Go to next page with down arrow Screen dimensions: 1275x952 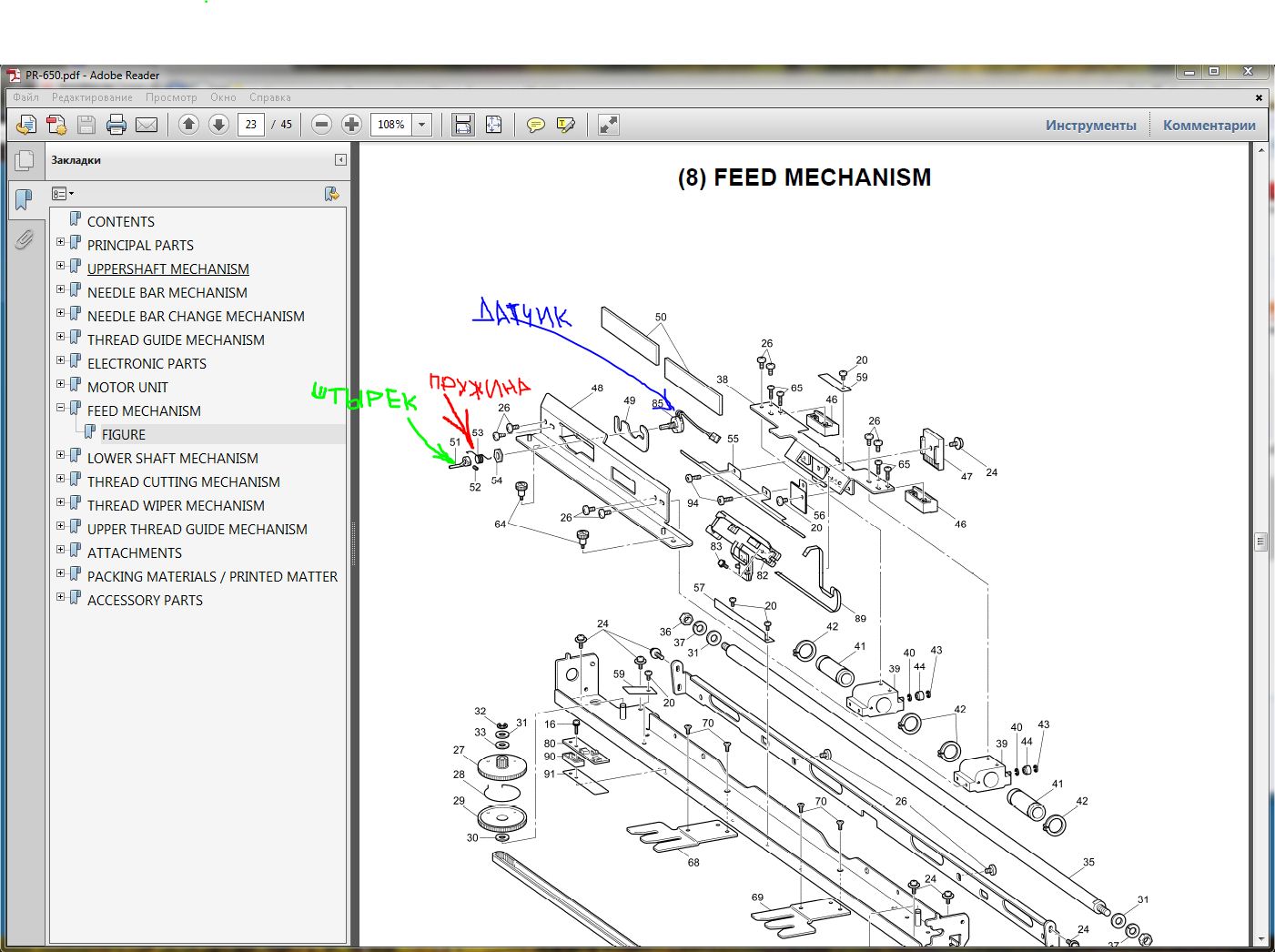click(x=218, y=125)
